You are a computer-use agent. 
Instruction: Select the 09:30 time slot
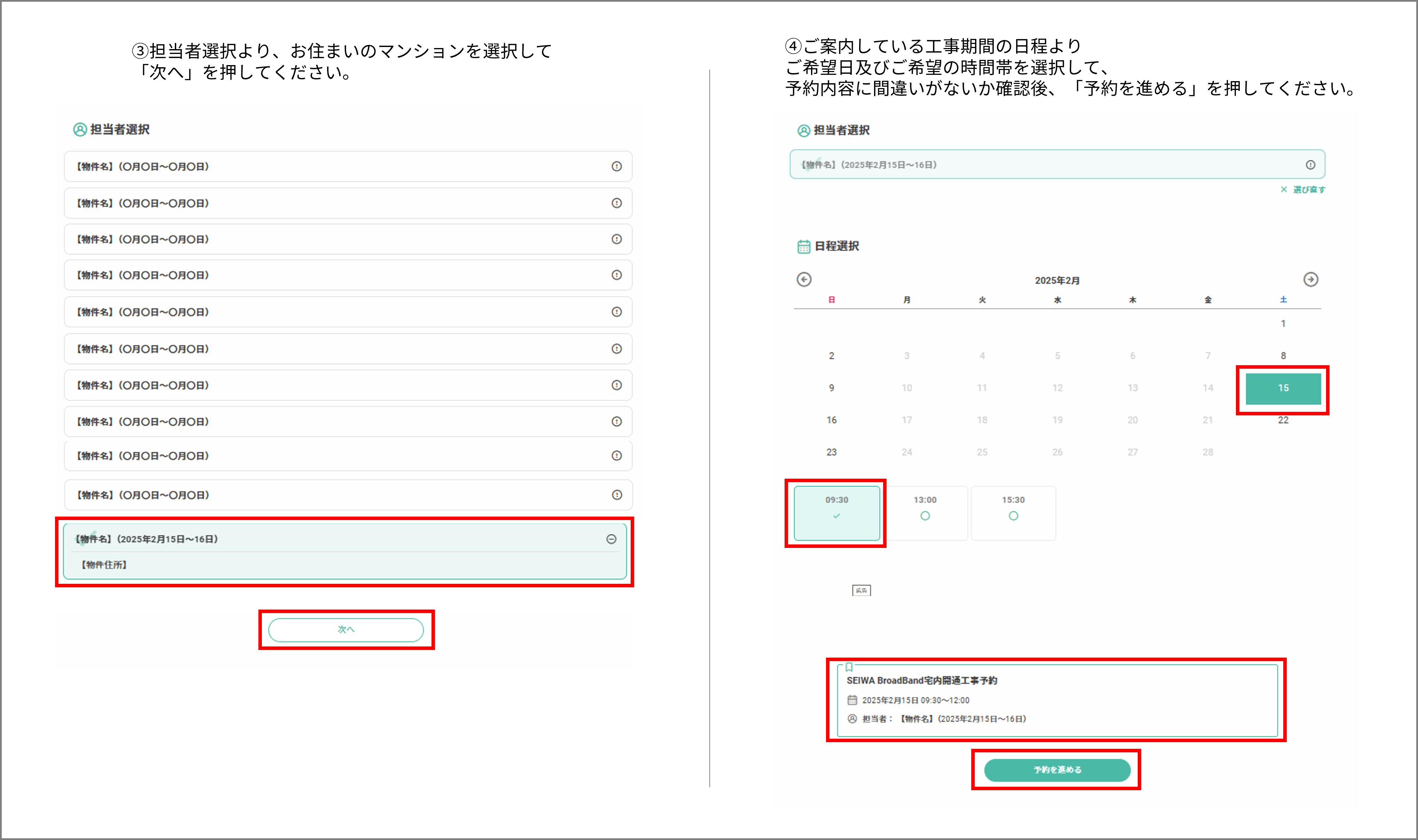point(837,513)
